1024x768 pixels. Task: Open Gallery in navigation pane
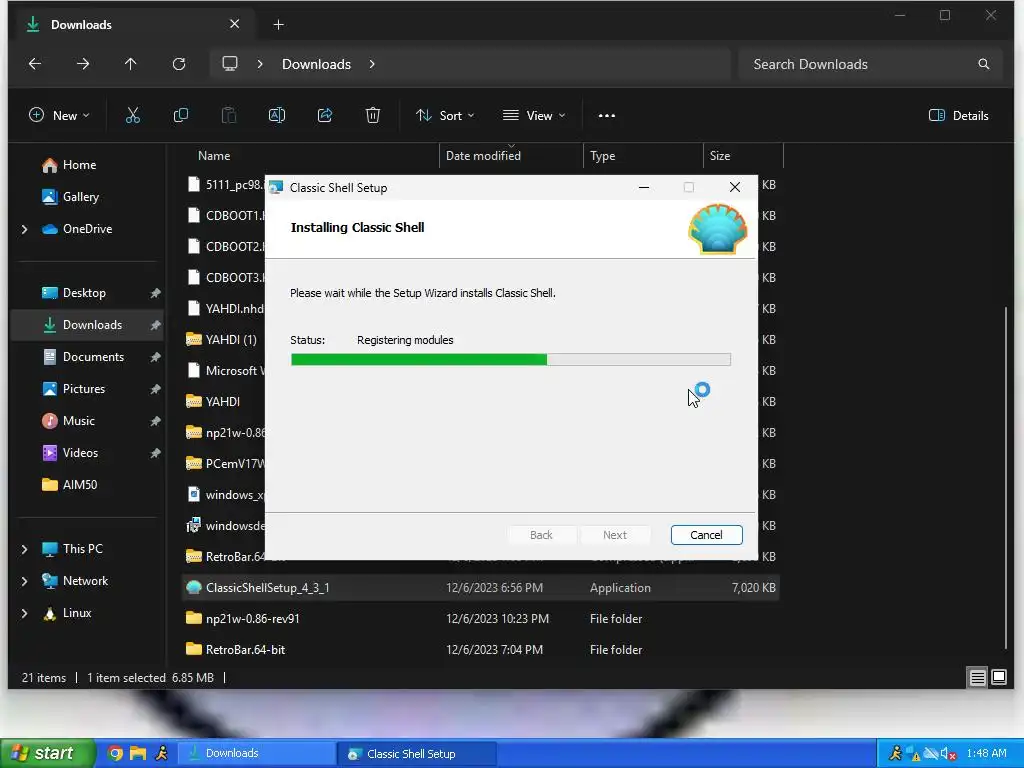pos(80,197)
